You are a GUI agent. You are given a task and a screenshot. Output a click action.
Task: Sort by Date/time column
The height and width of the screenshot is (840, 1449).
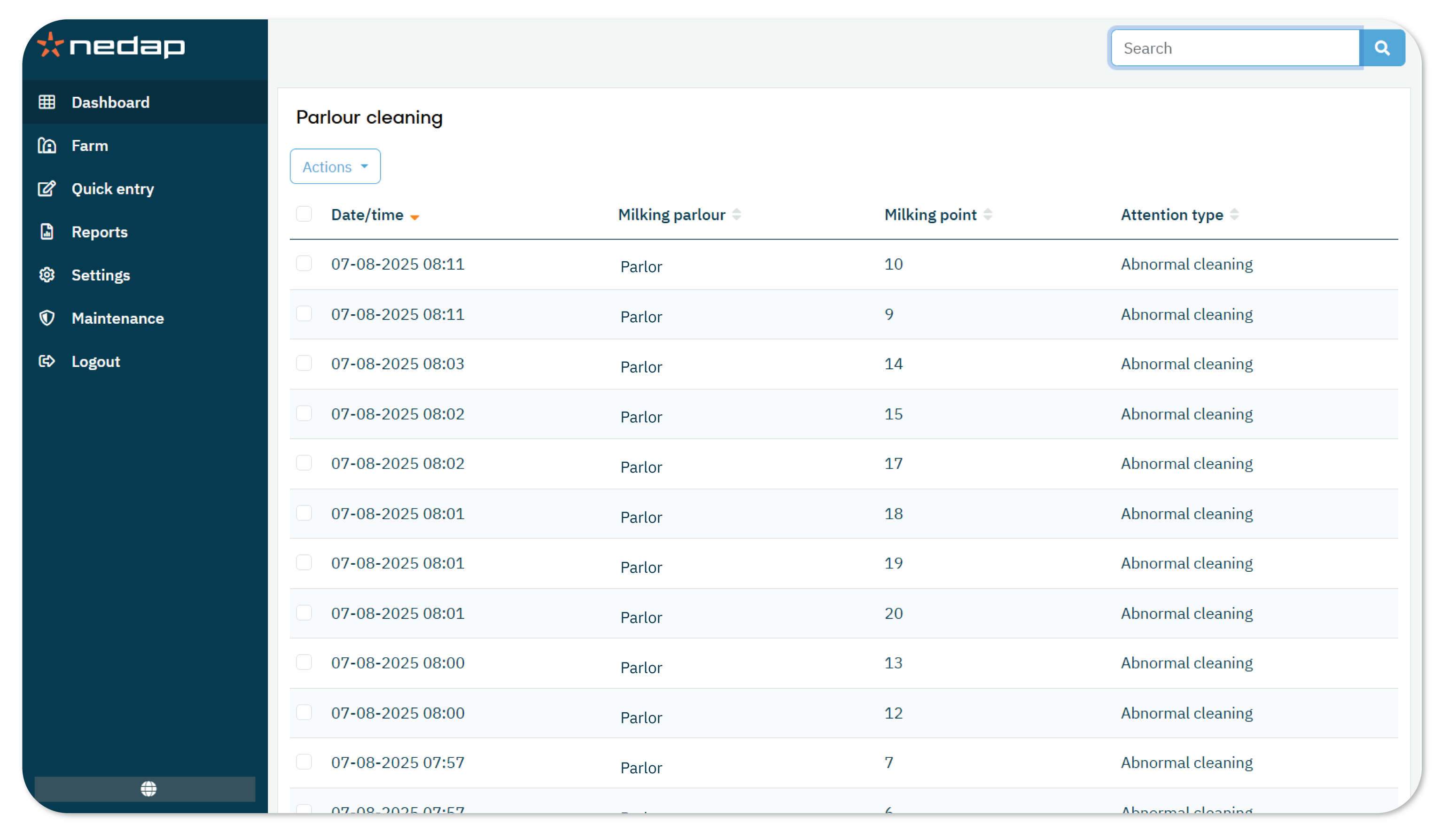pyautogui.click(x=375, y=215)
